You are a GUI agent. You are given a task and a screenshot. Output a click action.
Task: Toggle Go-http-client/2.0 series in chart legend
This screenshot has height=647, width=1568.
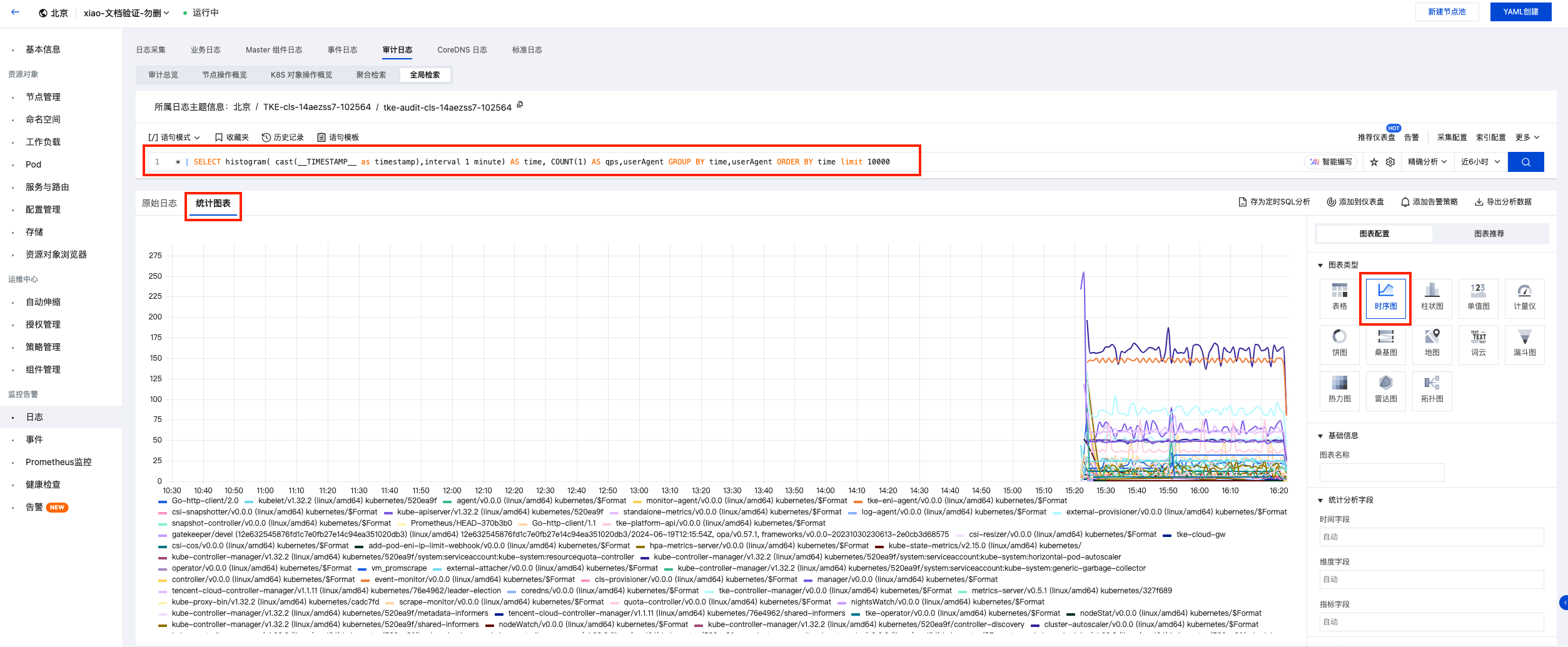pyautogui.click(x=205, y=501)
